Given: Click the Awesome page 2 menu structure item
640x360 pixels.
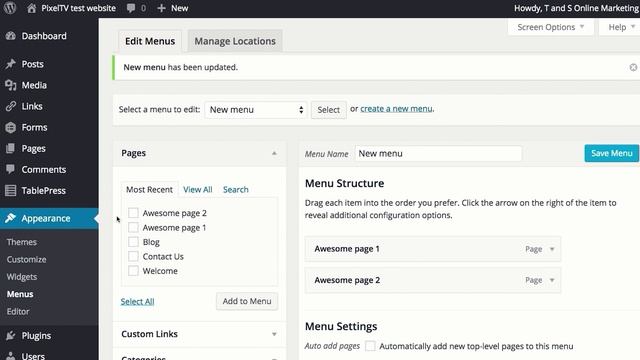Looking at the screenshot, I should [433, 280].
